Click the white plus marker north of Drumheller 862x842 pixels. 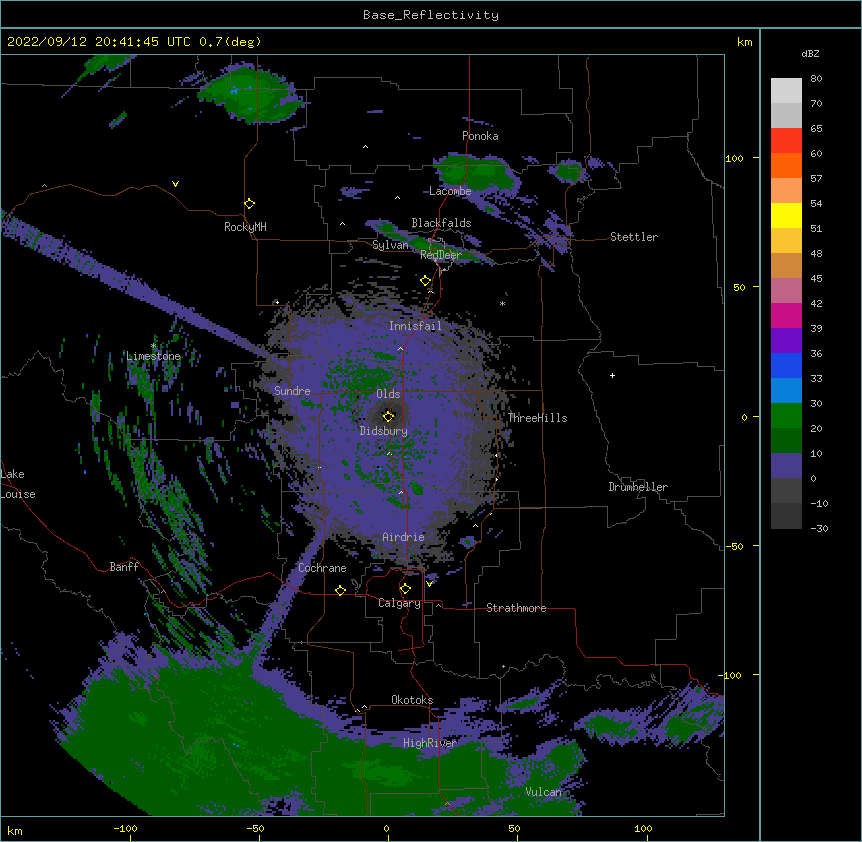(x=612, y=375)
